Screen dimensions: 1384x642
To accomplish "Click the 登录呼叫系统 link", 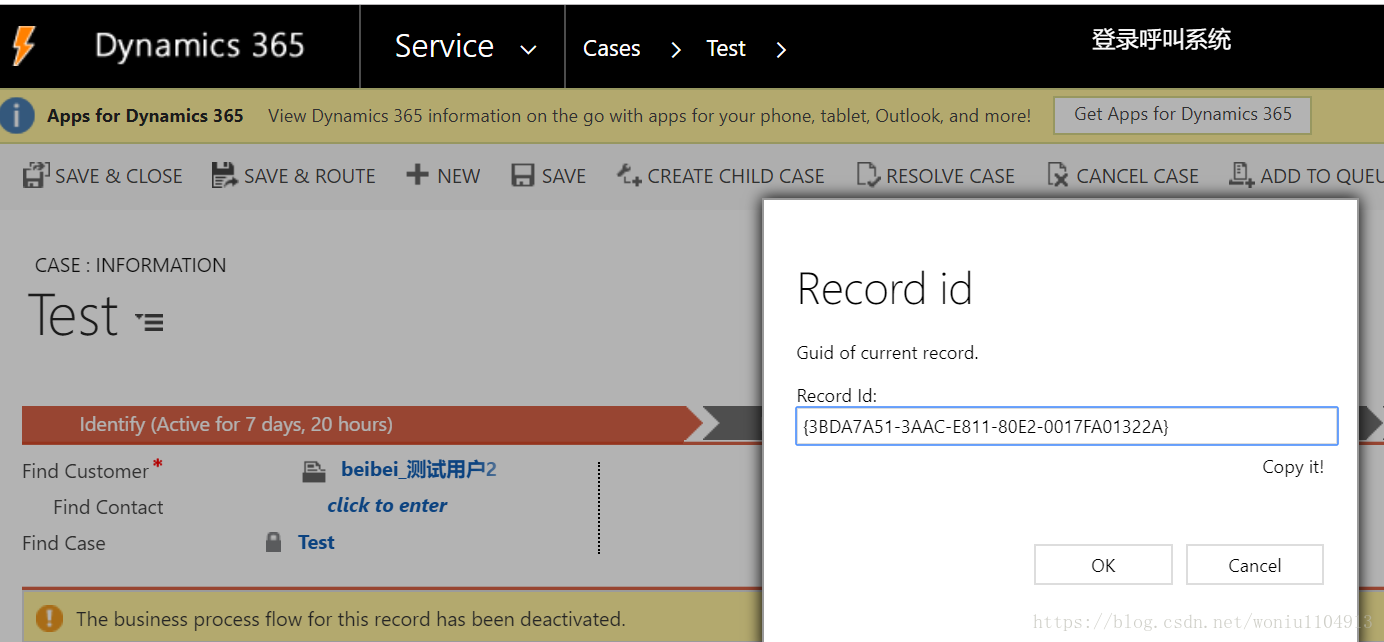I will (x=1161, y=40).
